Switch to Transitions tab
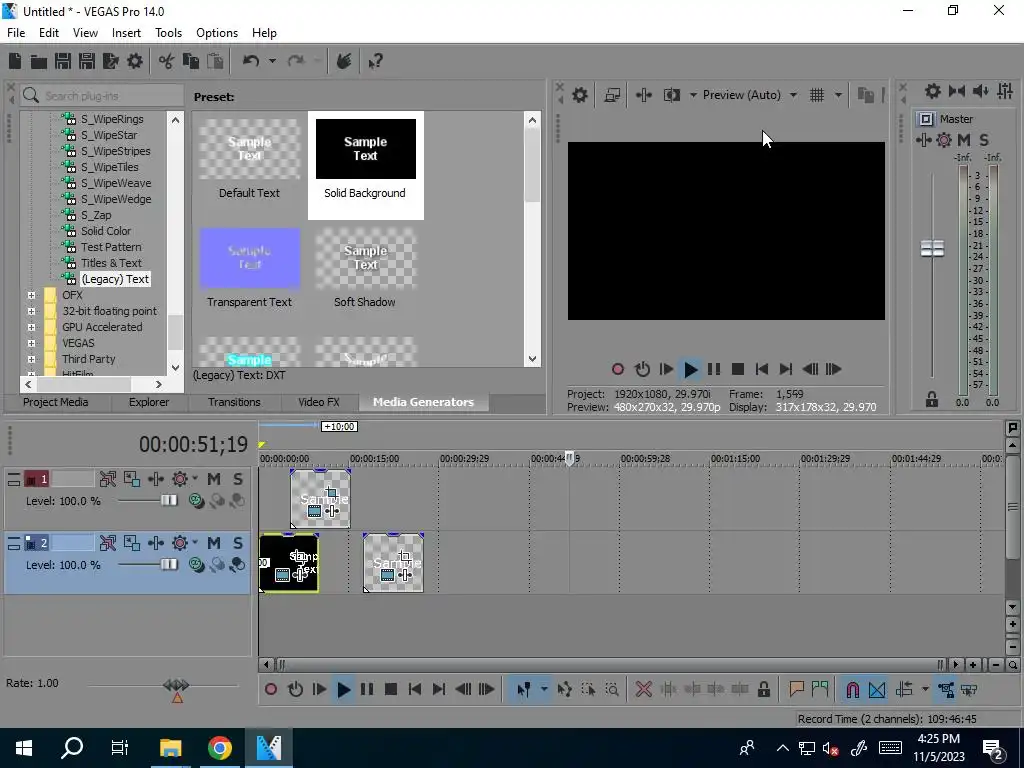Screen dimensions: 1024x768 (234, 402)
